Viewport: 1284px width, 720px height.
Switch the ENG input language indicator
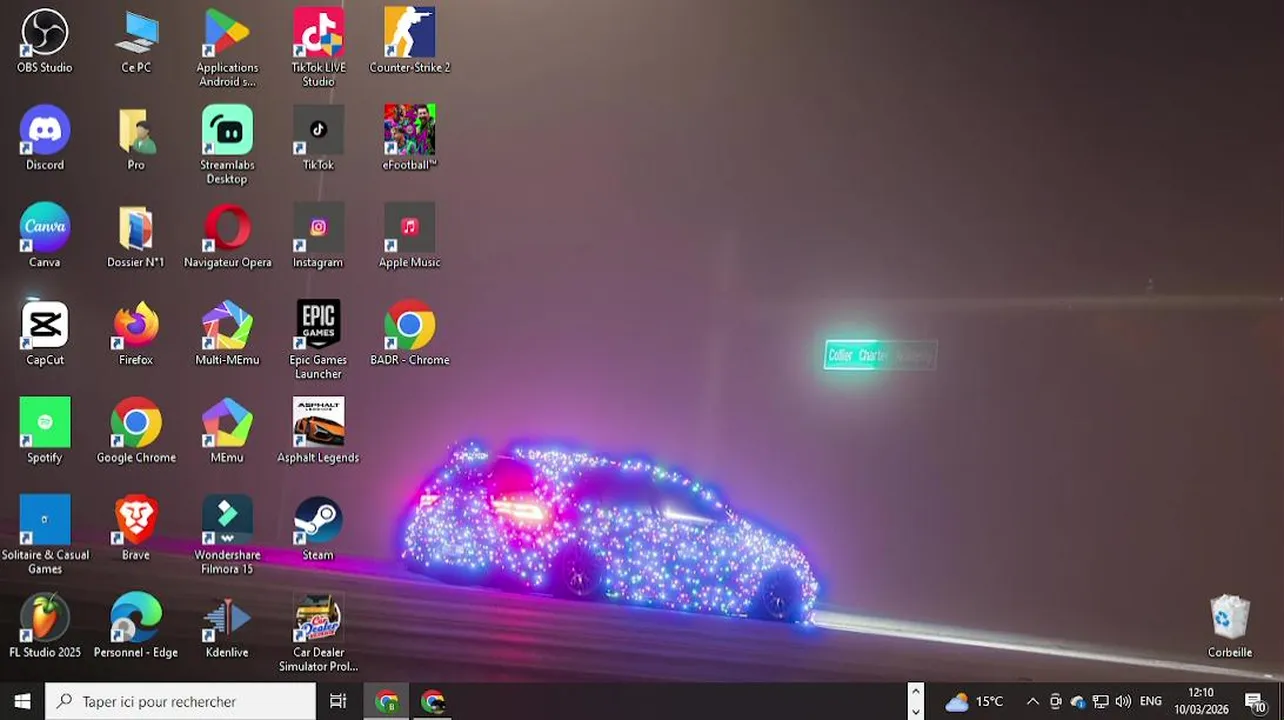pos(1151,701)
